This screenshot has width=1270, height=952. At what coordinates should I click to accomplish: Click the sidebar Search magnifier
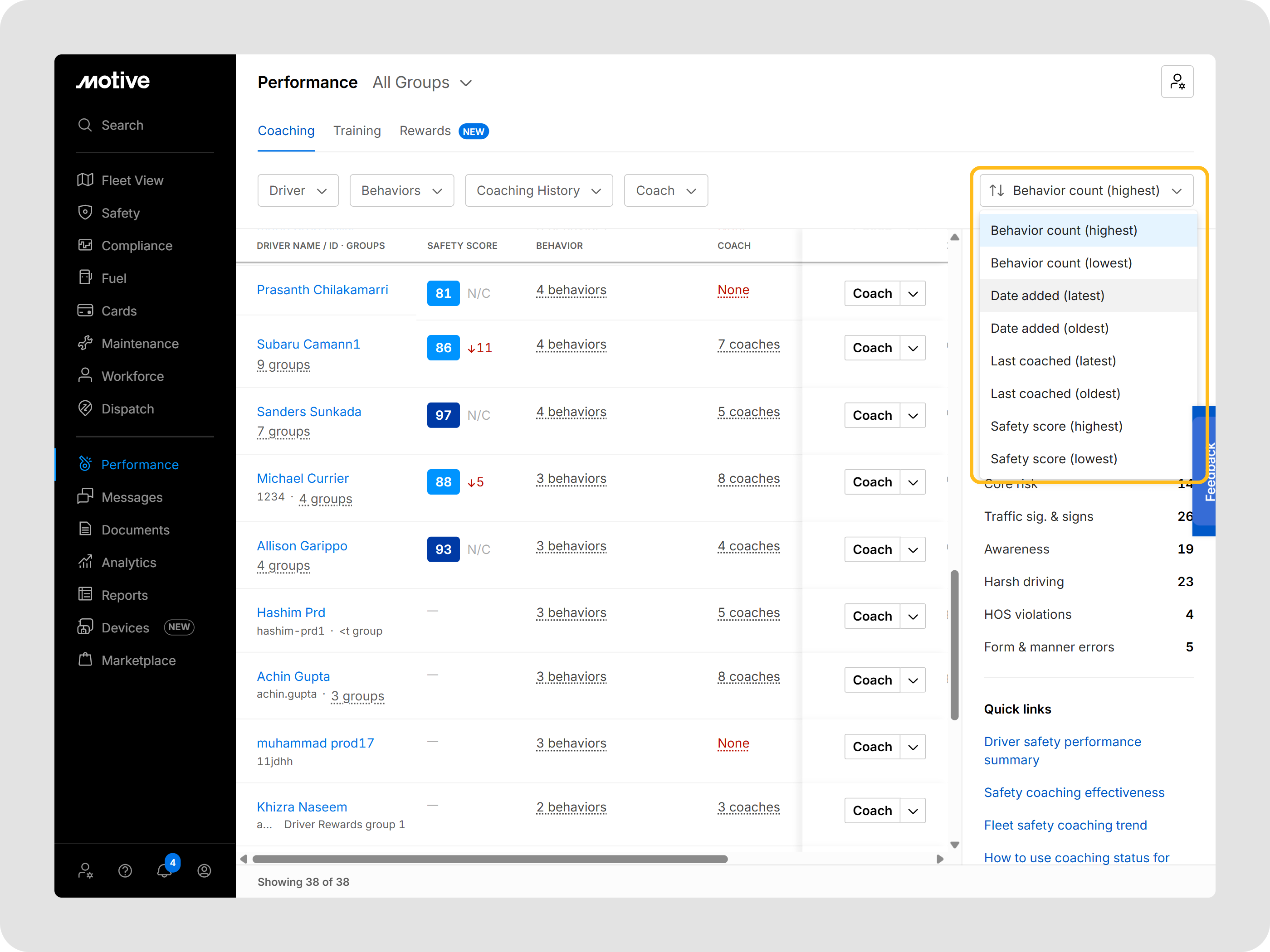(x=85, y=125)
